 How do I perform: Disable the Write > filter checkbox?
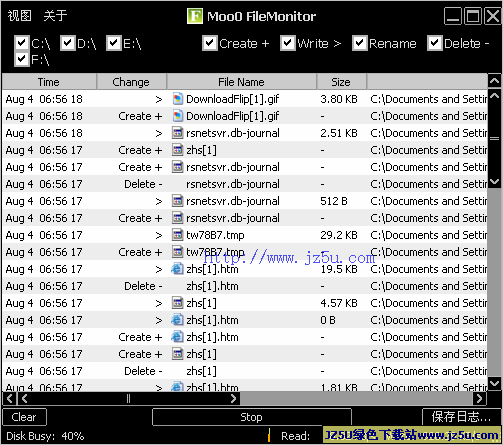288,43
